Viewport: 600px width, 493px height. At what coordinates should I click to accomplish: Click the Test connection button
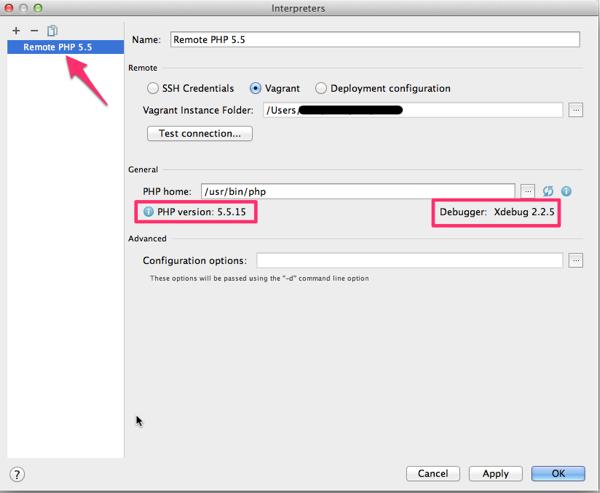[199, 133]
